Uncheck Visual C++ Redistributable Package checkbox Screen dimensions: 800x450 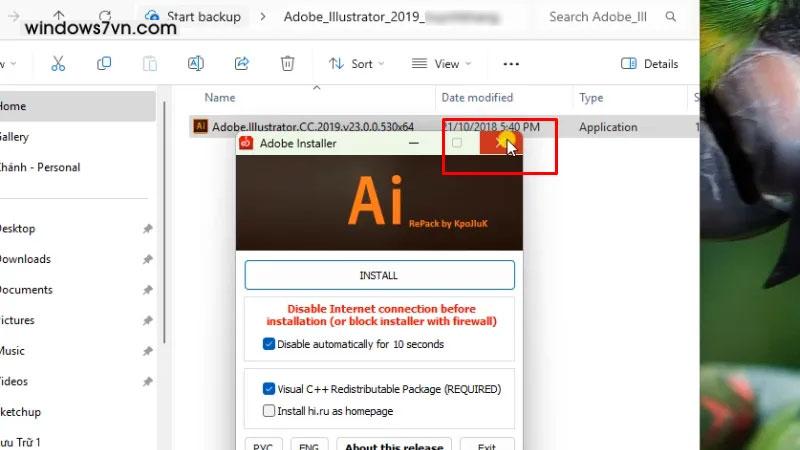click(x=269, y=389)
